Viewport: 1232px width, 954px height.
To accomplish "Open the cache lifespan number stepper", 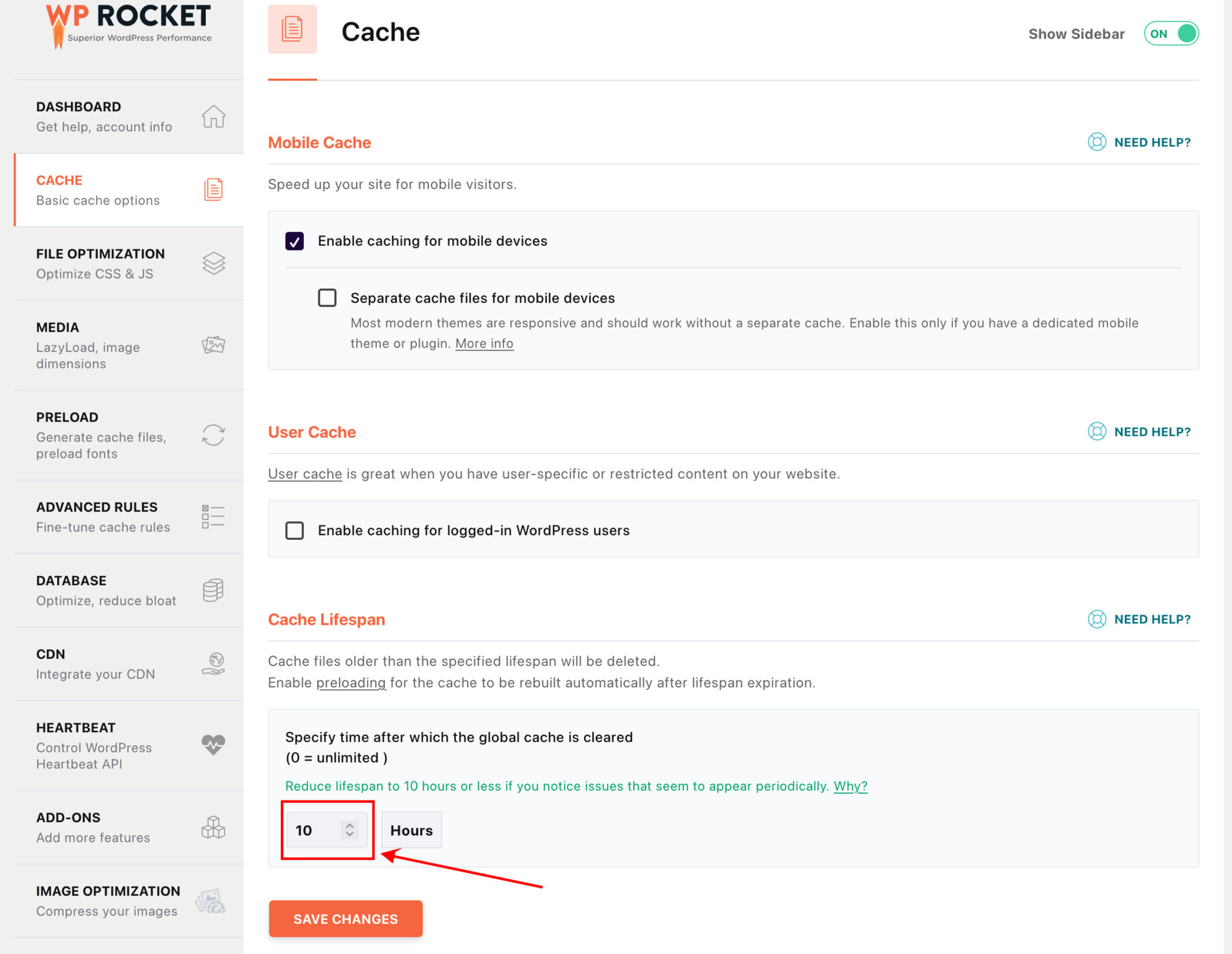I will pyautogui.click(x=349, y=830).
